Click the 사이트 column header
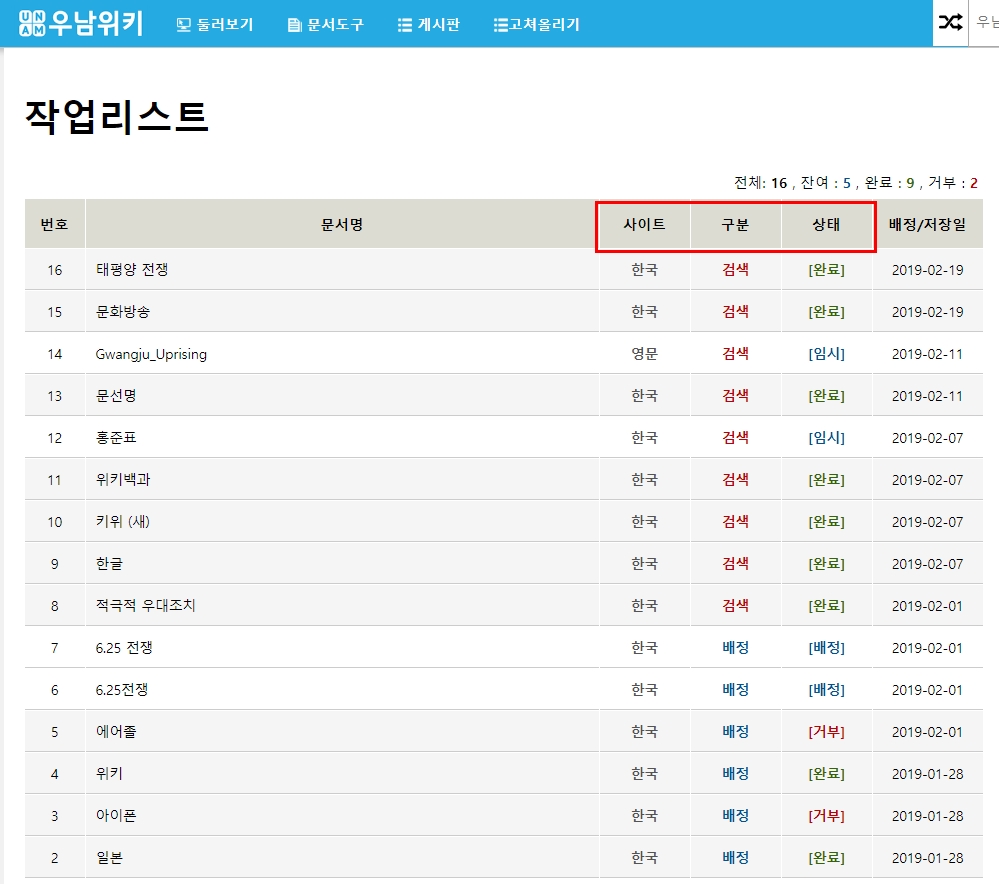Screen dimensions: 999x884 pyautogui.click(x=644, y=224)
